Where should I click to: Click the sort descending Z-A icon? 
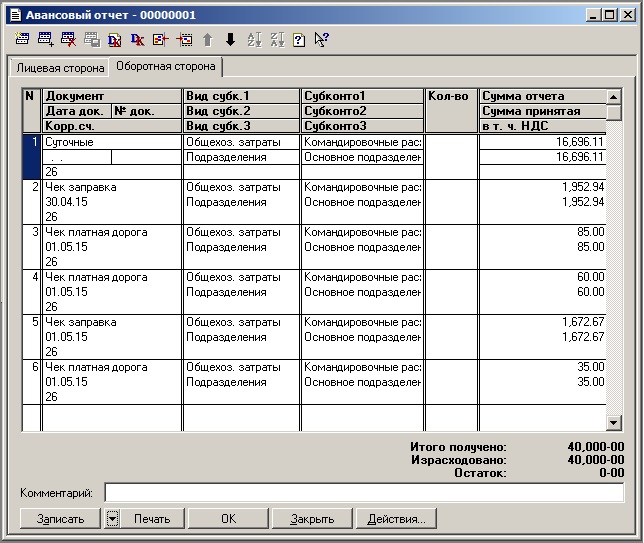(x=277, y=40)
